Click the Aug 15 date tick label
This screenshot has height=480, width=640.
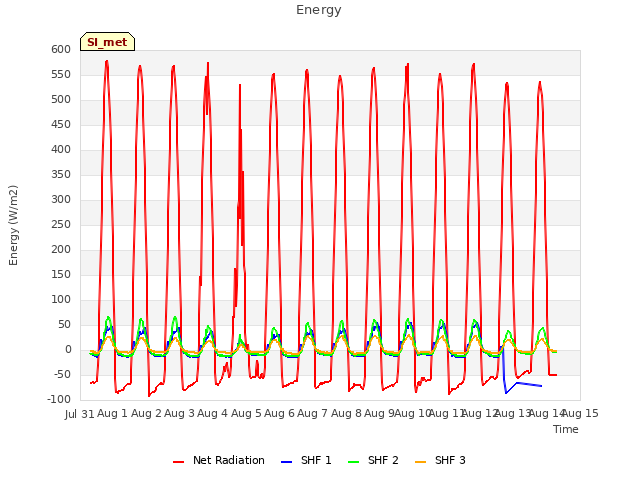click(580, 413)
